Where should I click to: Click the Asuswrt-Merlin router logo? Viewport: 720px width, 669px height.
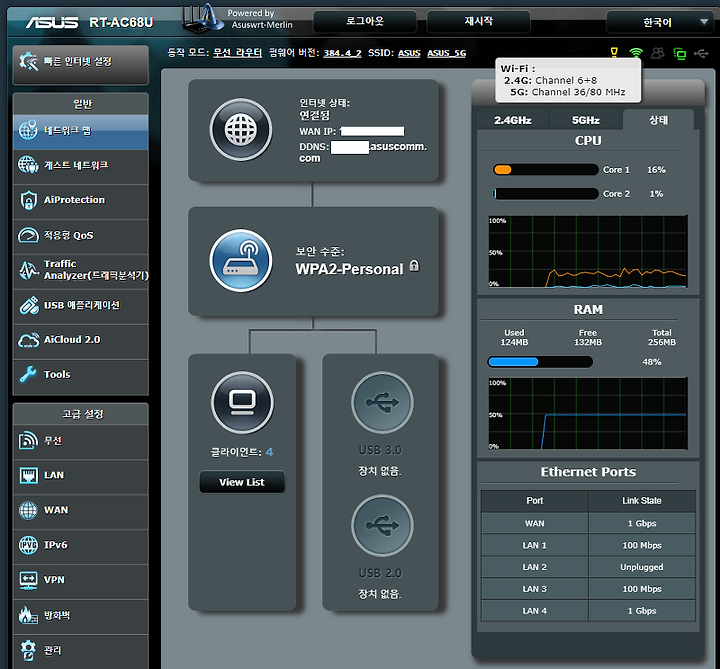(x=202, y=18)
